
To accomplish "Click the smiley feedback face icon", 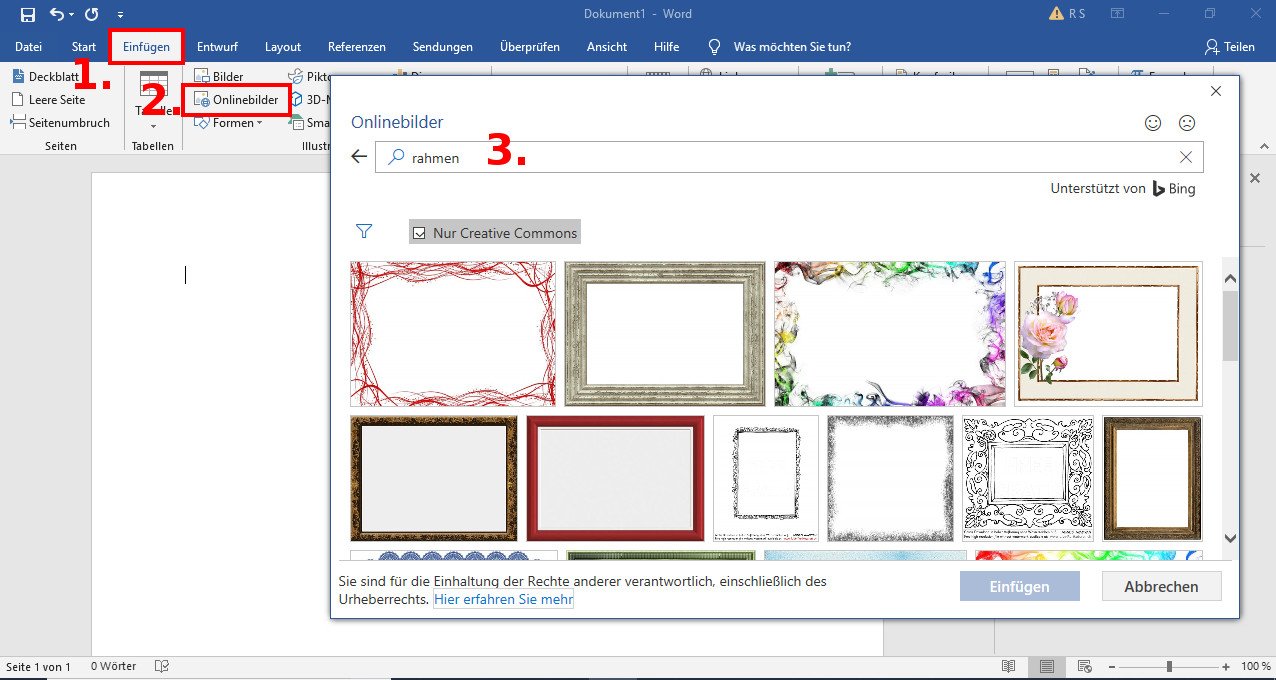I will coord(1153,123).
